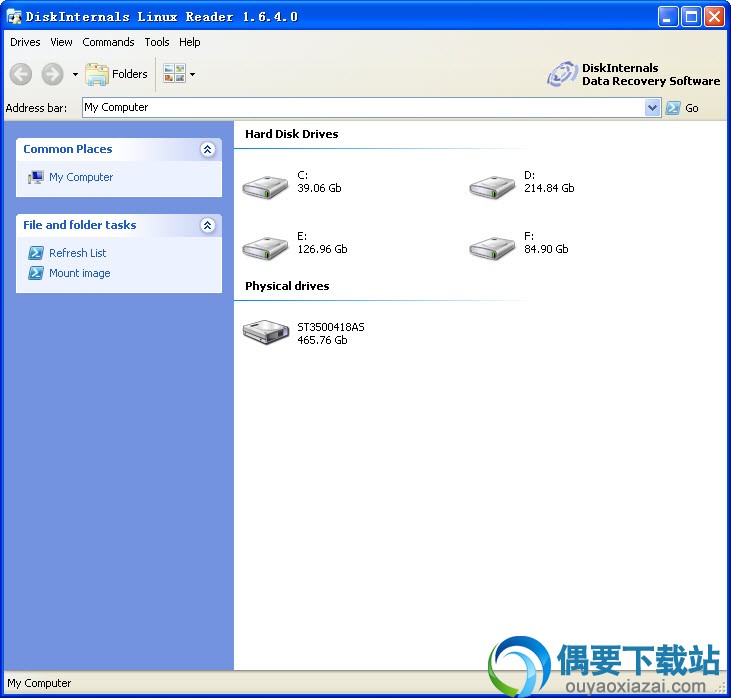731x698 pixels.
Task: Select the ST3500418AS physical drive icon
Action: pos(266,332)
